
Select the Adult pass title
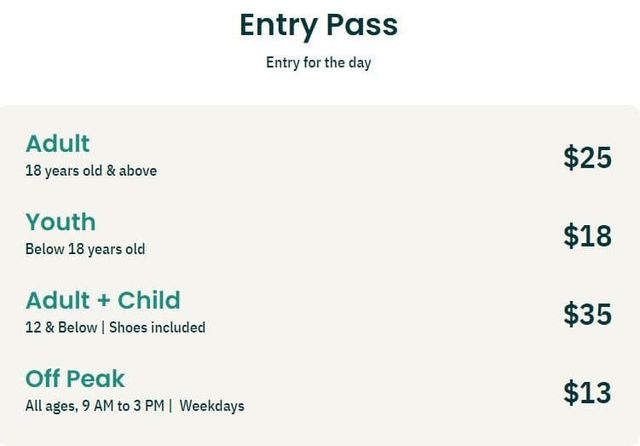(57, 143)
